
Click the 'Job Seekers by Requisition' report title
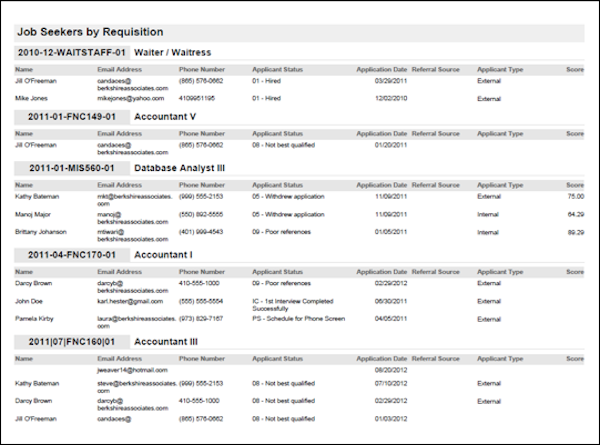pos(90,32)
